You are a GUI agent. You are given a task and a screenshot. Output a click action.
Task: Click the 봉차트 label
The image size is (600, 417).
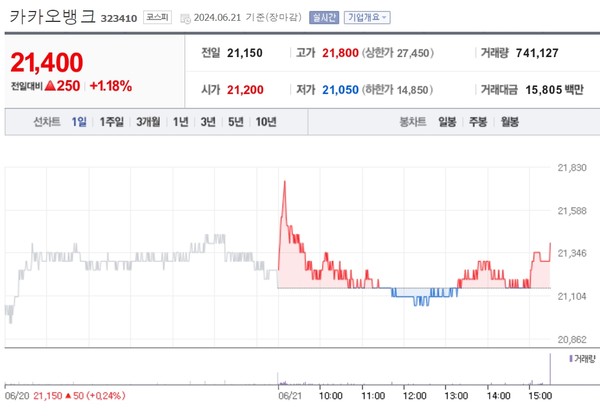413,122
